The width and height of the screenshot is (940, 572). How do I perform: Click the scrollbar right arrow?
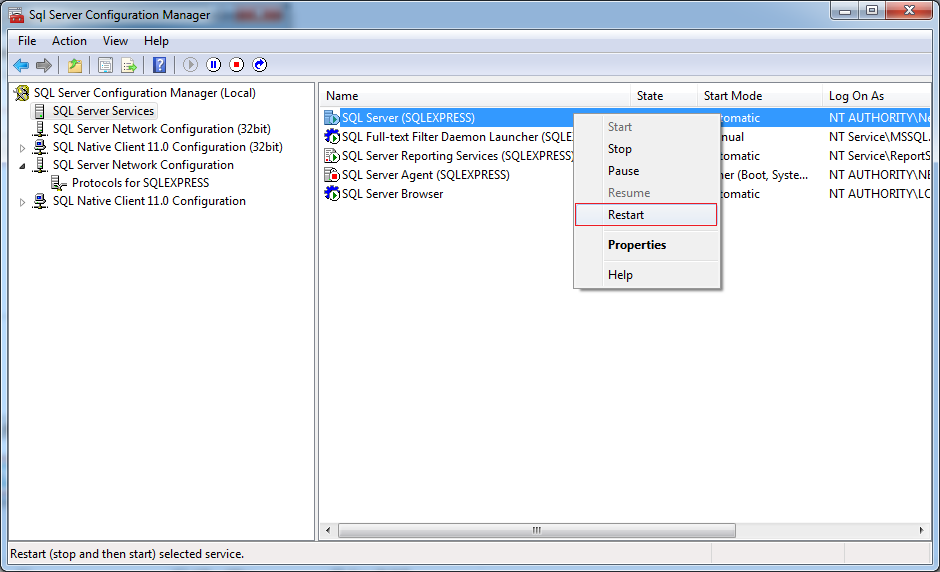(x=921, y=530)
